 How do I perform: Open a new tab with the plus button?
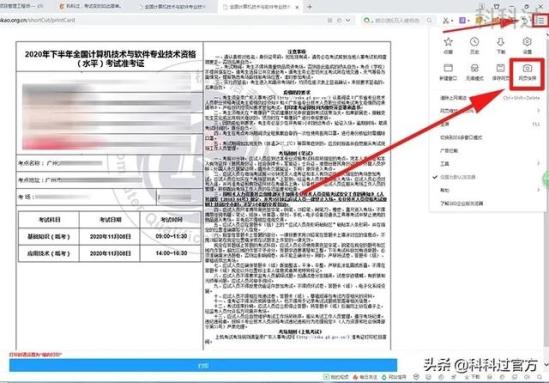(310, 7)
